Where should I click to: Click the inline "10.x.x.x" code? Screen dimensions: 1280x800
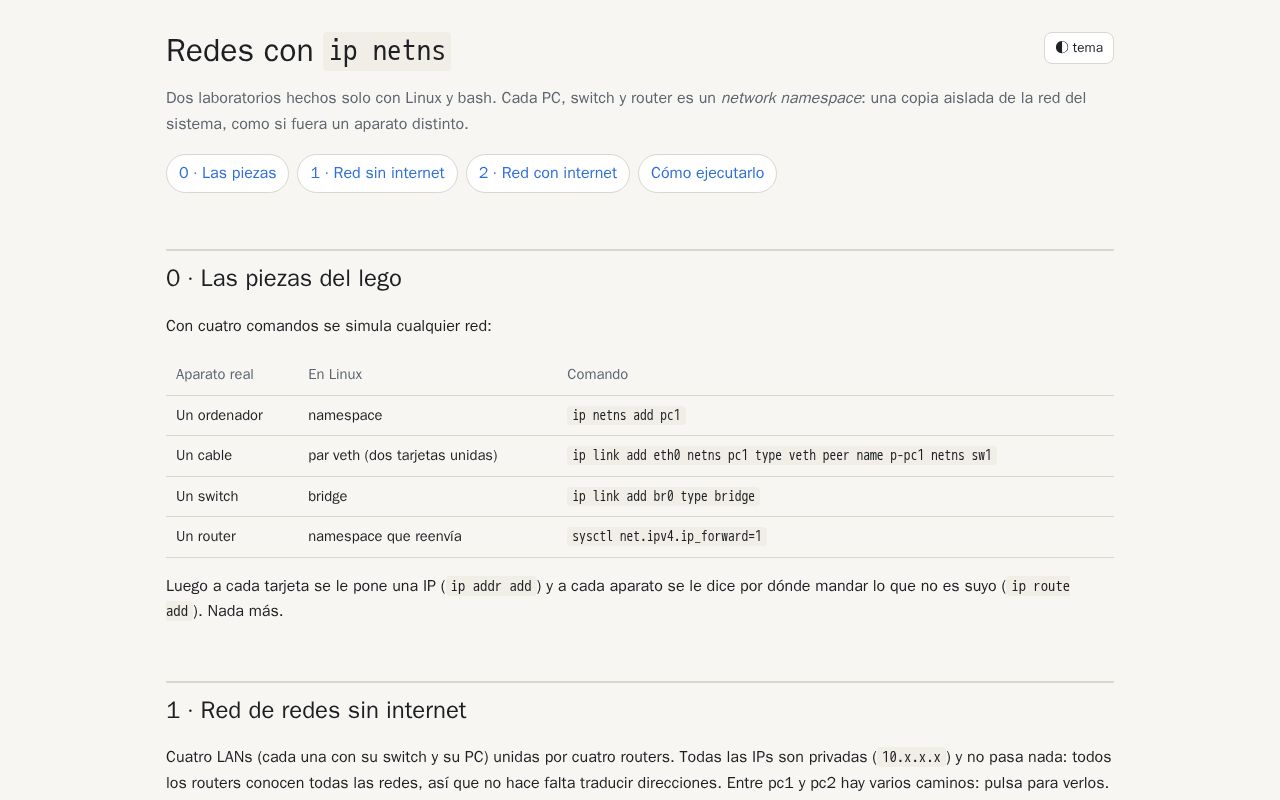pyautogui.click(x=911, y=757)
